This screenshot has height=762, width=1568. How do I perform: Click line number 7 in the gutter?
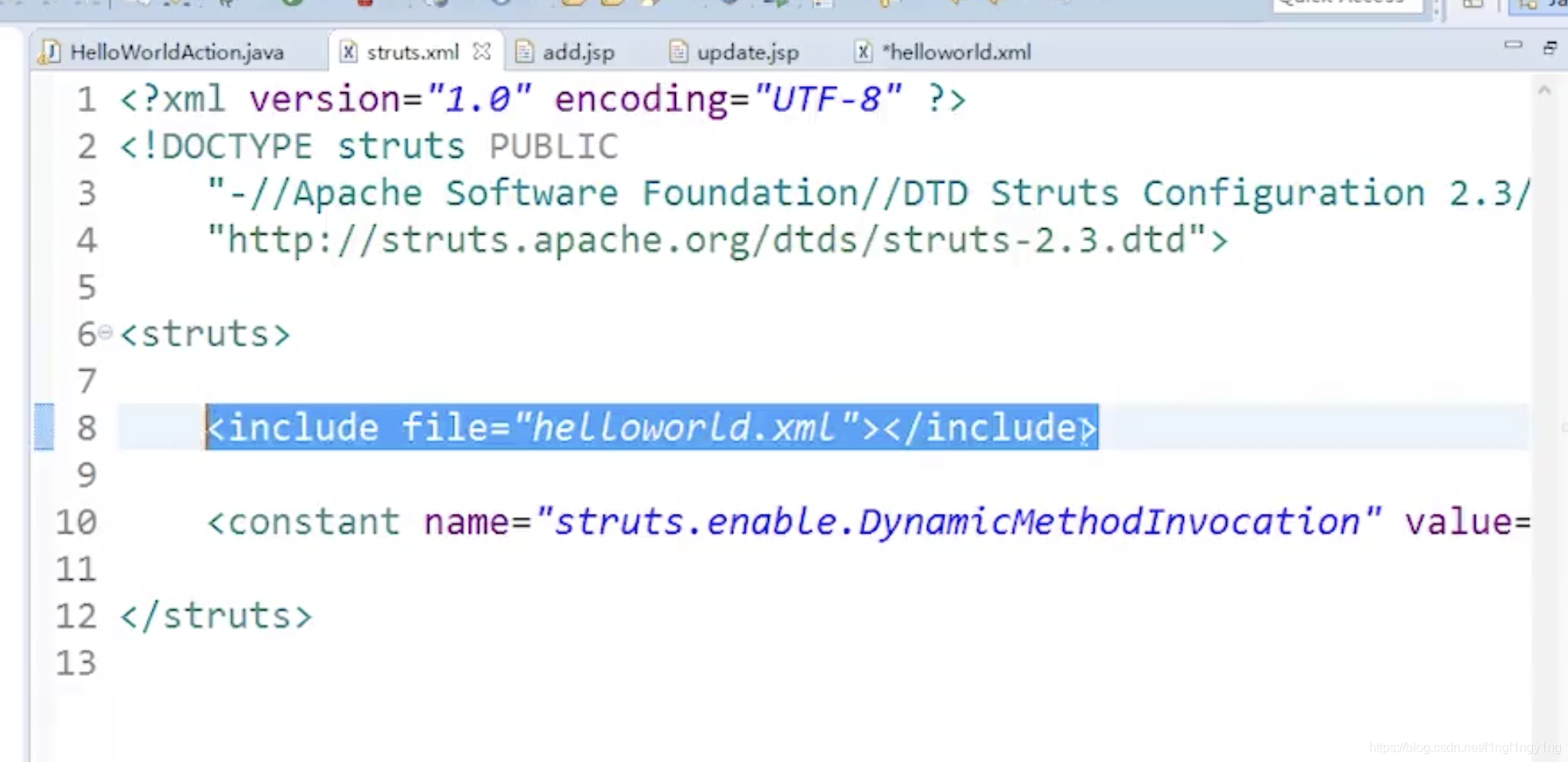pos(87,381)
